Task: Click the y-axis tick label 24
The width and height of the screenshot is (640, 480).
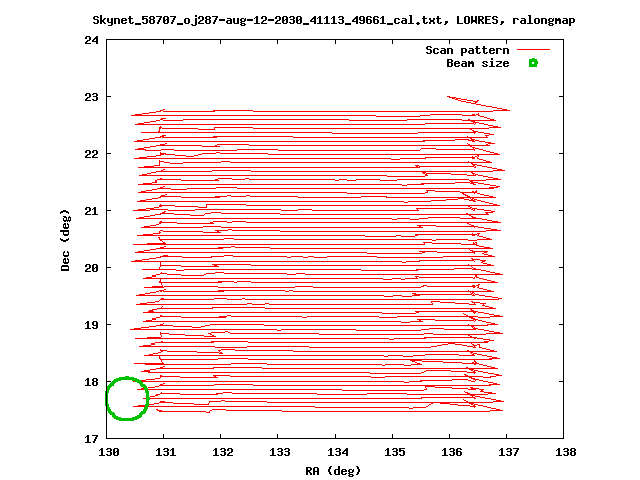Action: point(91,40)
